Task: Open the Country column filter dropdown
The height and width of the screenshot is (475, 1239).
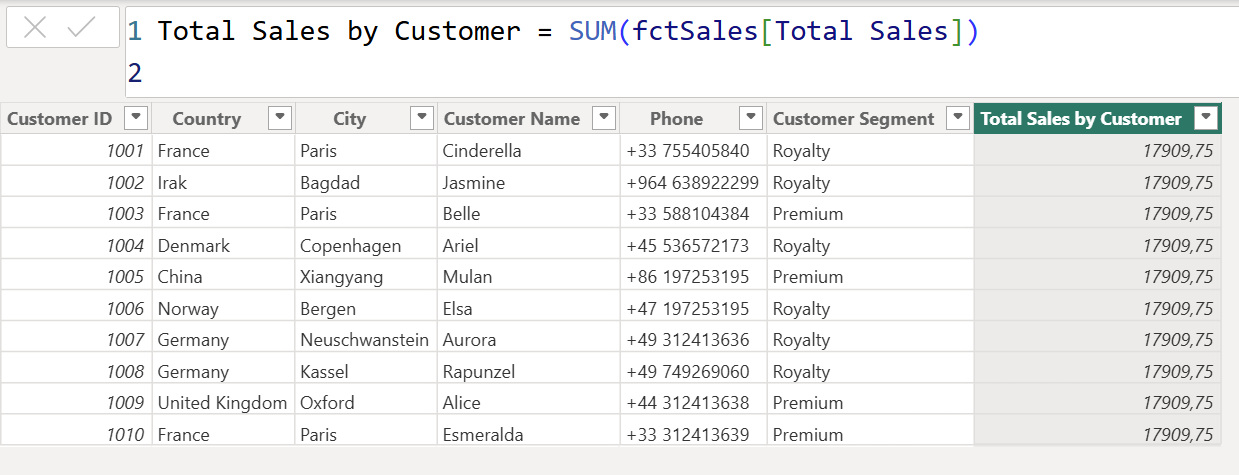Action: point(280,118)
